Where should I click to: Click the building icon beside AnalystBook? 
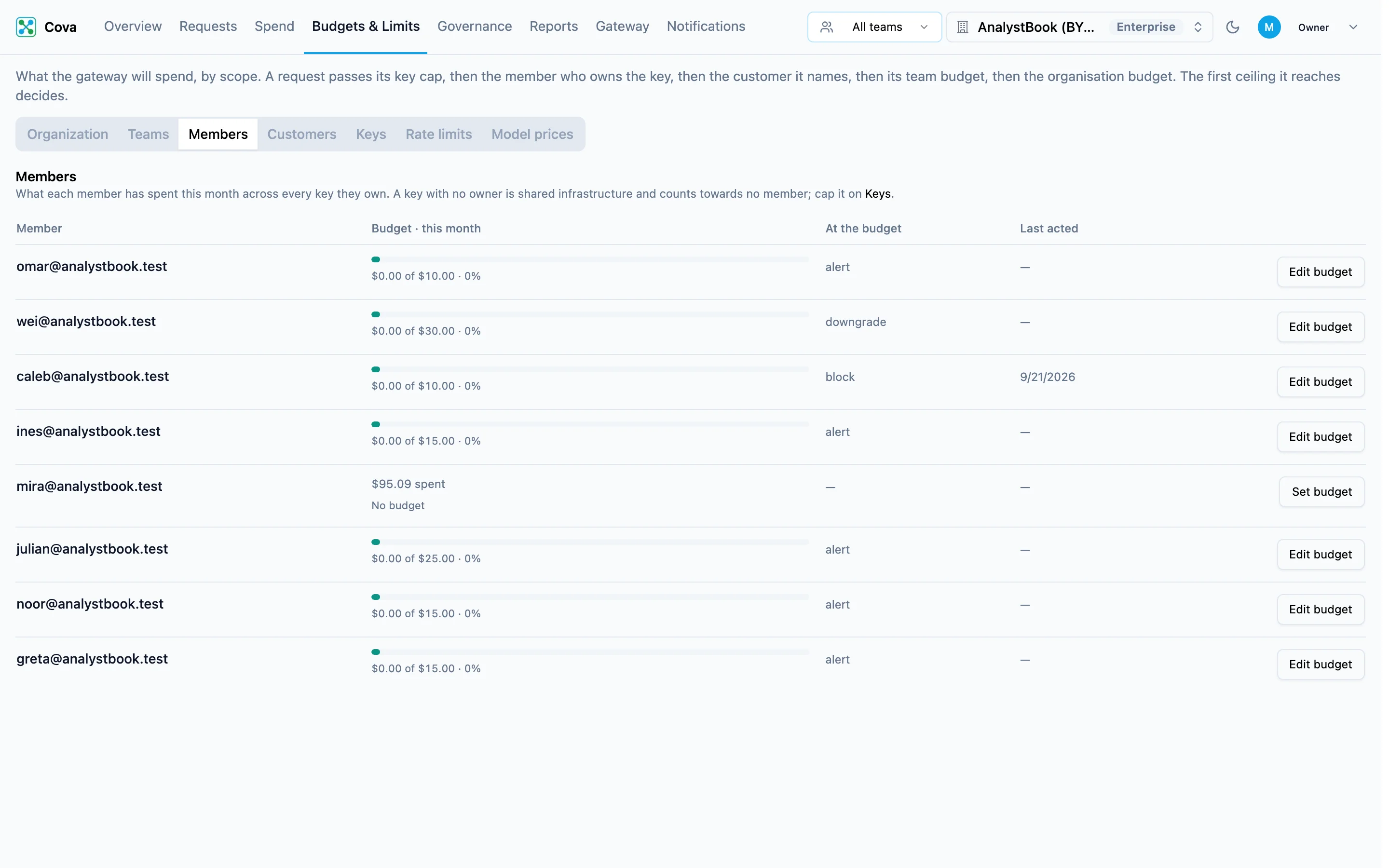[963, 27]
